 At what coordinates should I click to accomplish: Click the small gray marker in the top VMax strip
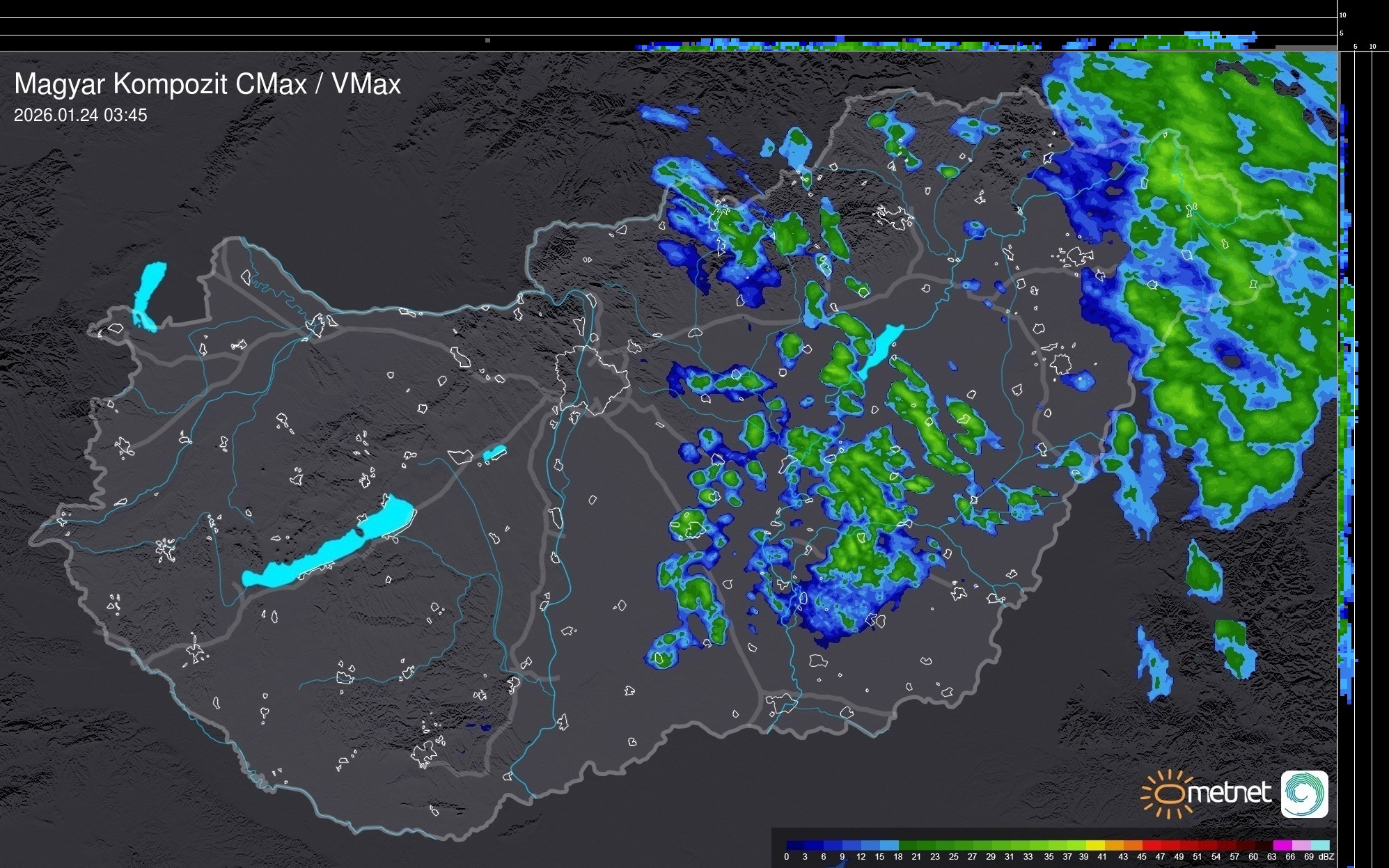[x=487, y=40]
